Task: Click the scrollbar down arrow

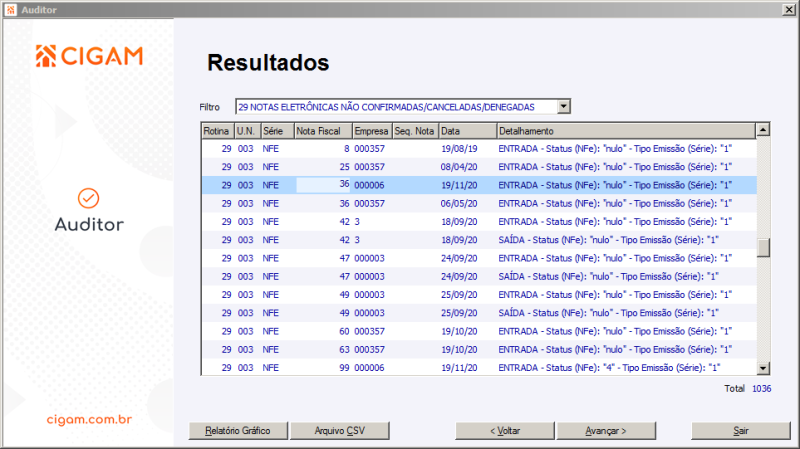Action: point(763,368)
